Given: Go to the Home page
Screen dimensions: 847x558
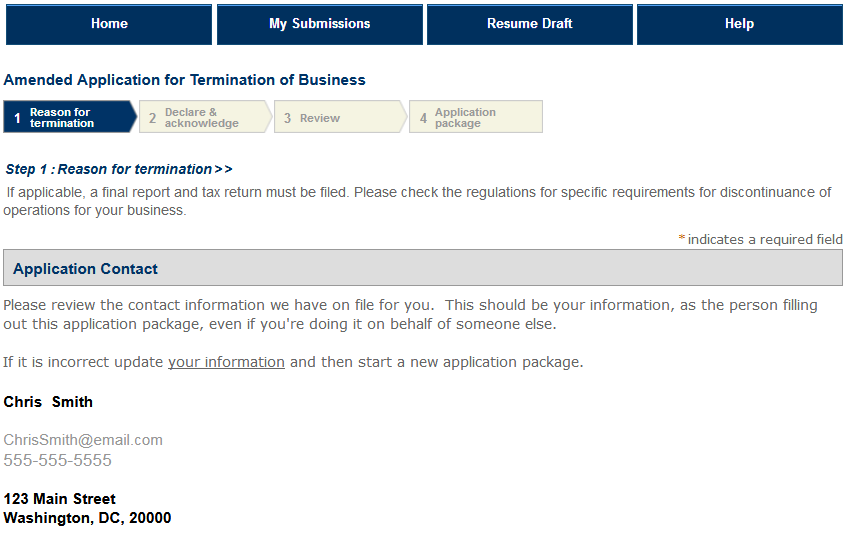Looking at the screenshot, I should click(x=109, y=25).
